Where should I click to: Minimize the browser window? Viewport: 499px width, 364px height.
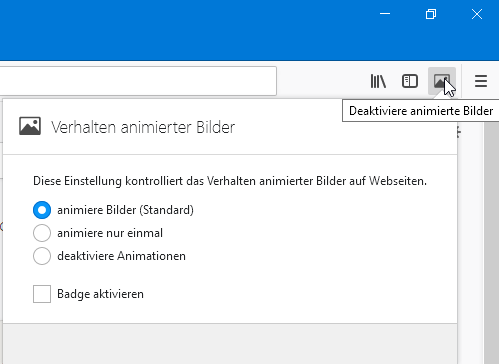pos(385,14)
